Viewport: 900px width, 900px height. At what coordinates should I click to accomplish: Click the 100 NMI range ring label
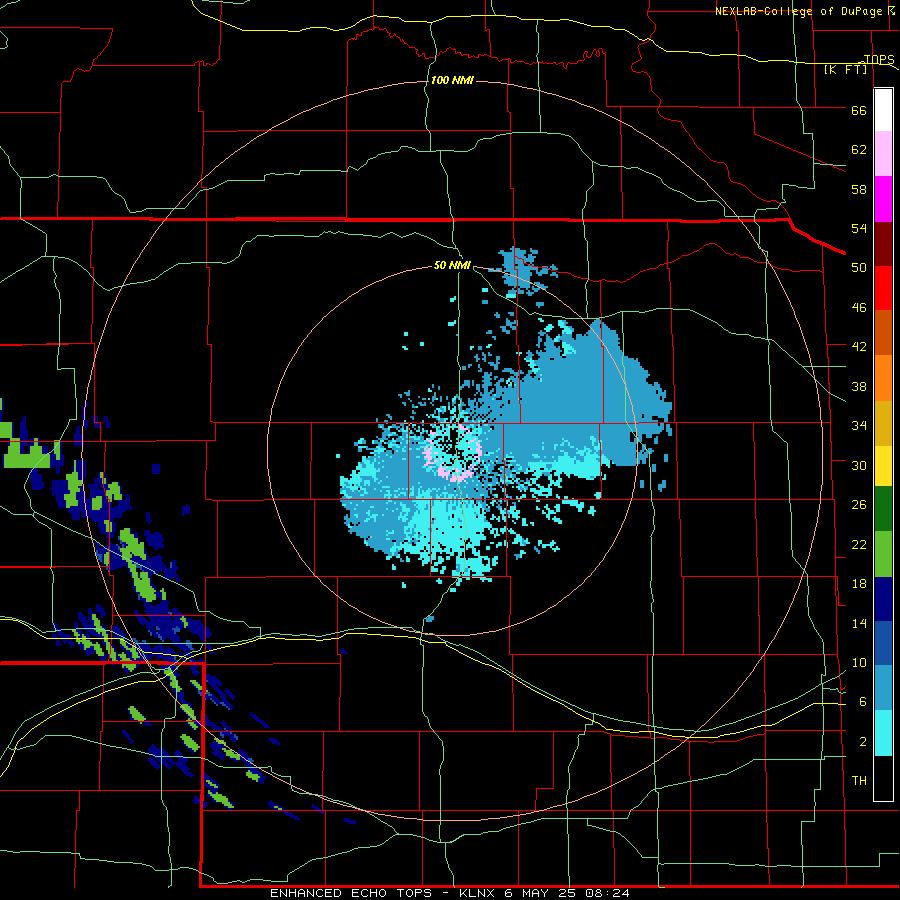click(x=452, y=80)
